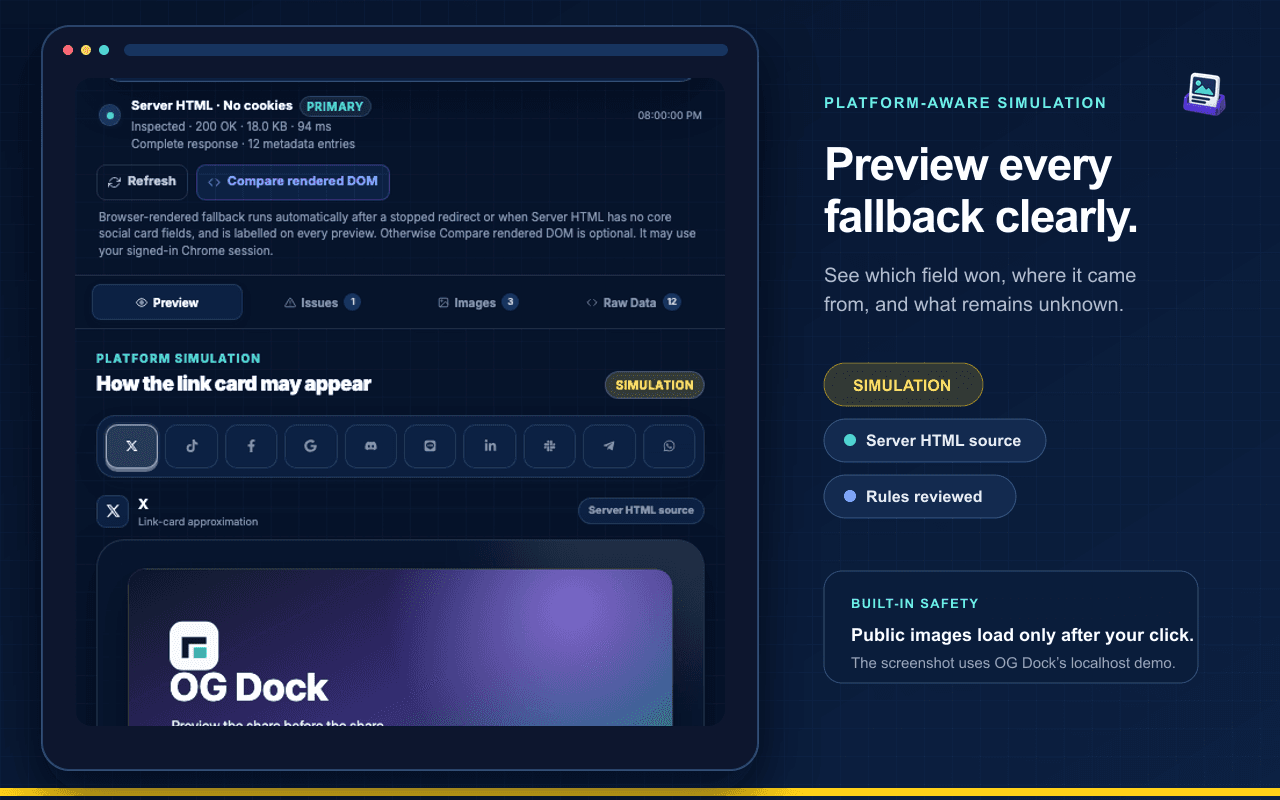The height and width of the screenshot is (800, 1280).
Task: Click the 08:00:00 PM timestamp
Action: click(670, 116)
